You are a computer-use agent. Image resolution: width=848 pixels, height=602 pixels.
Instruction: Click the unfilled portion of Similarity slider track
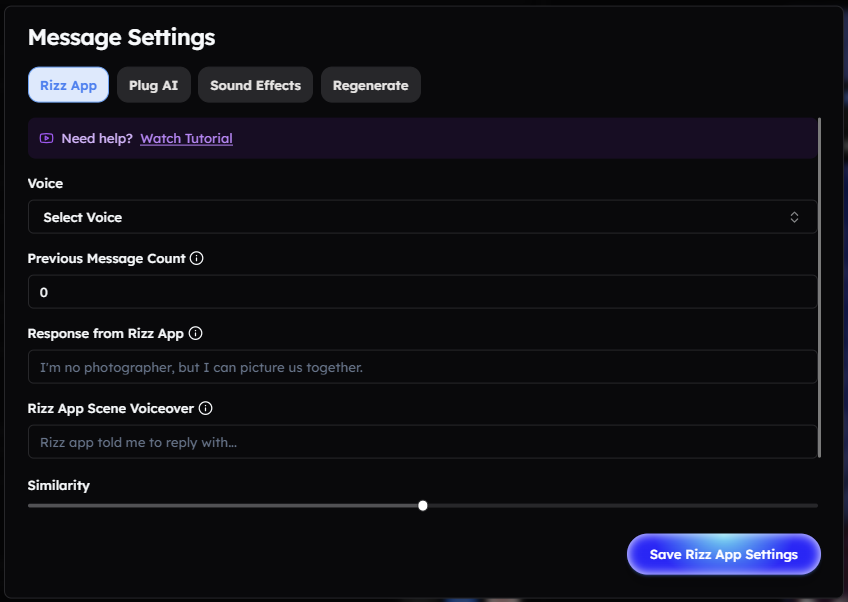point(622,506)
